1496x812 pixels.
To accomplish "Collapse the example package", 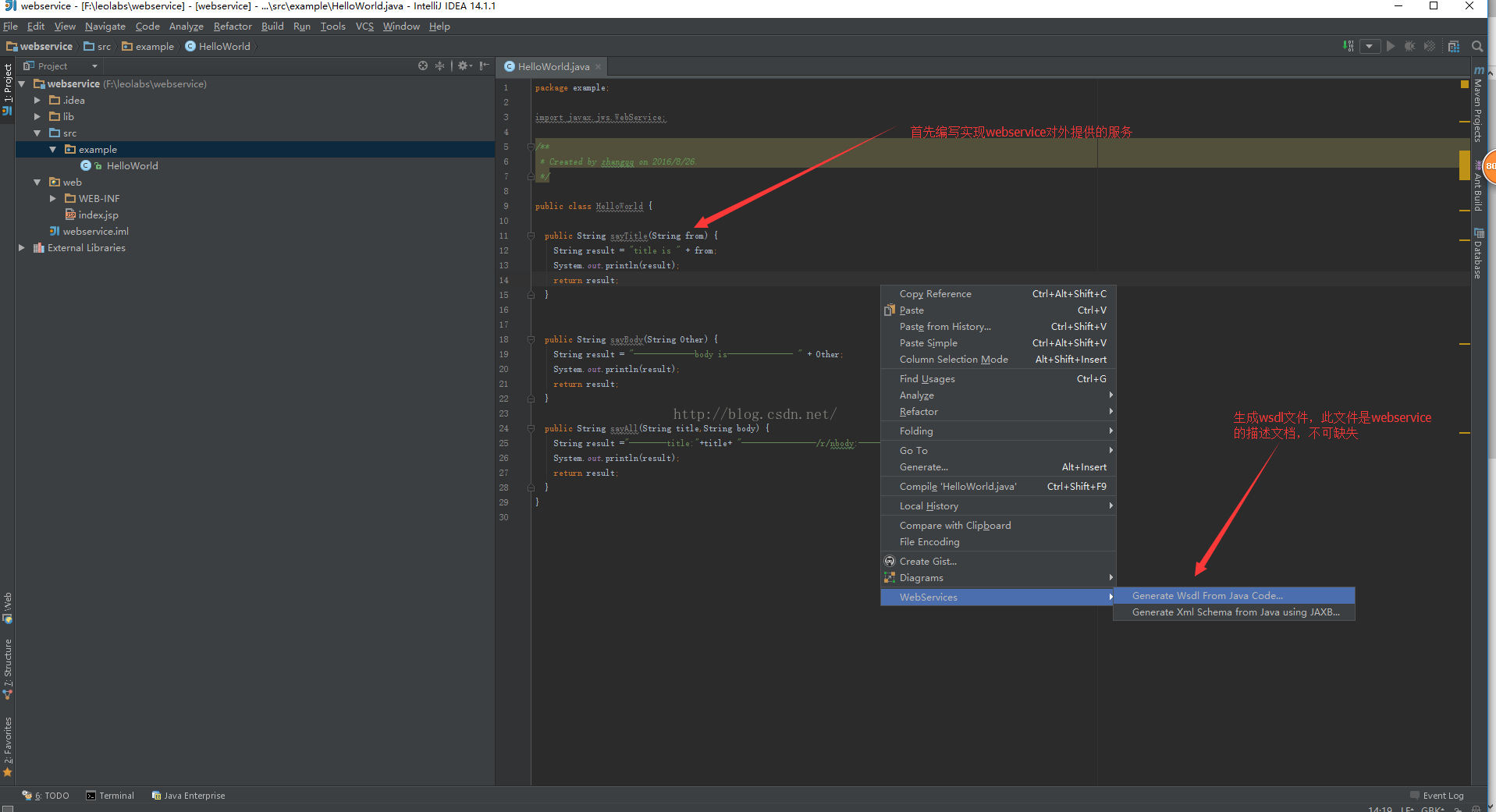I will [x=52, y=149].
